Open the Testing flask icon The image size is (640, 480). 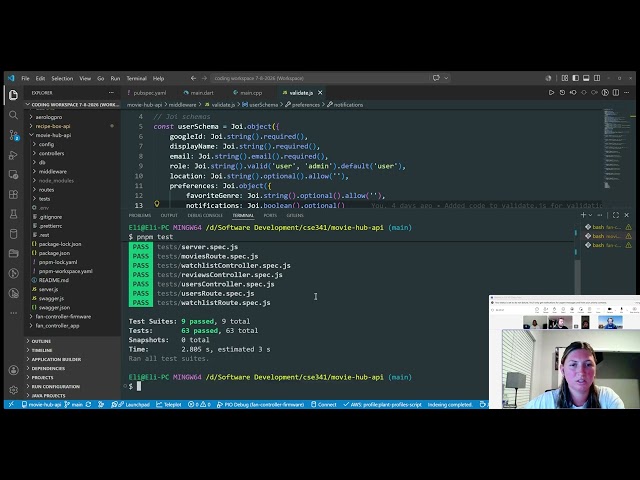(x=13, y=214)
